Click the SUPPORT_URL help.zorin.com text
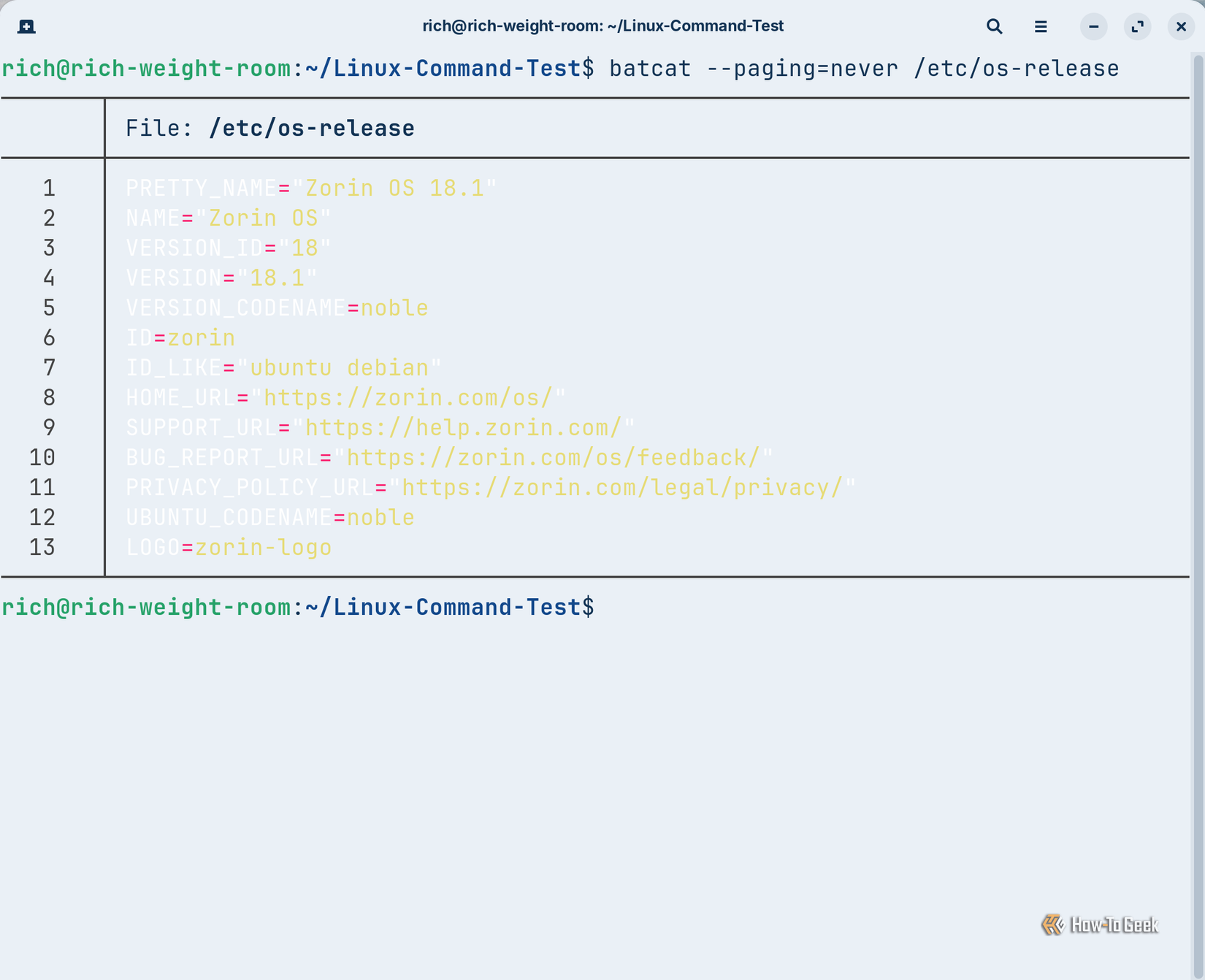 [x=463, y=428]
